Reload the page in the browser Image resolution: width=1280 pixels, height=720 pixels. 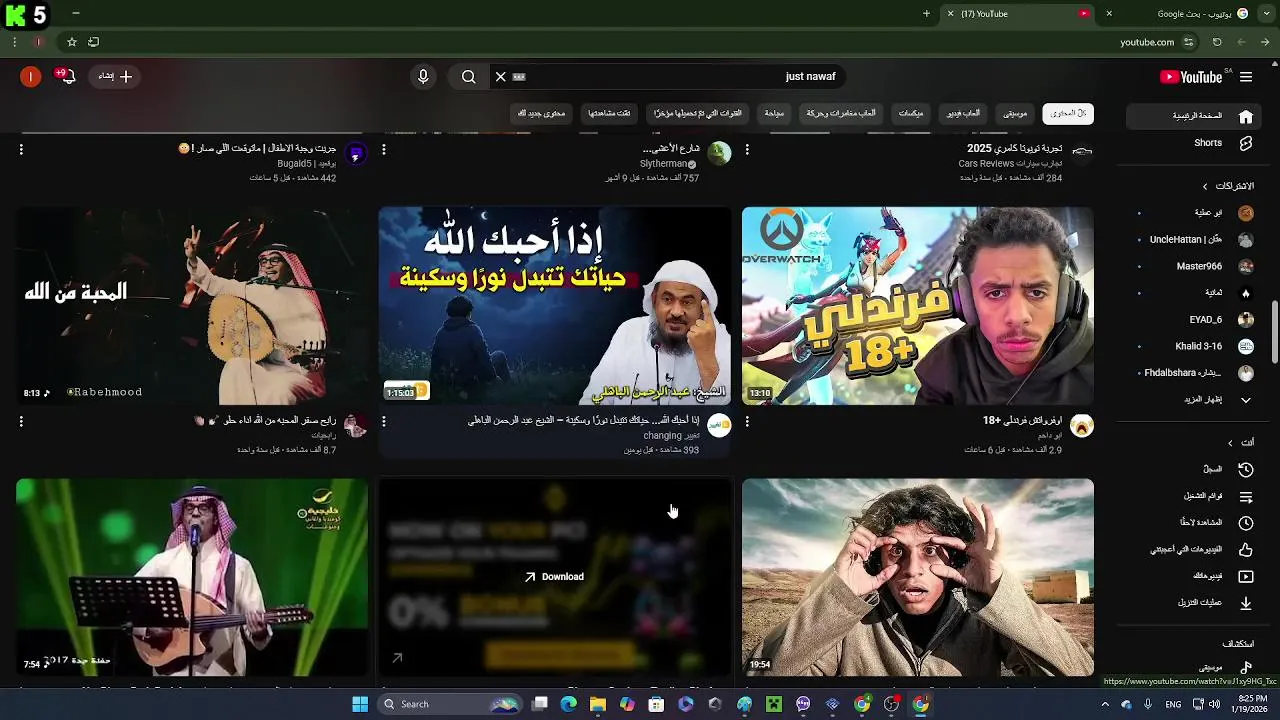pos(1217,42)
